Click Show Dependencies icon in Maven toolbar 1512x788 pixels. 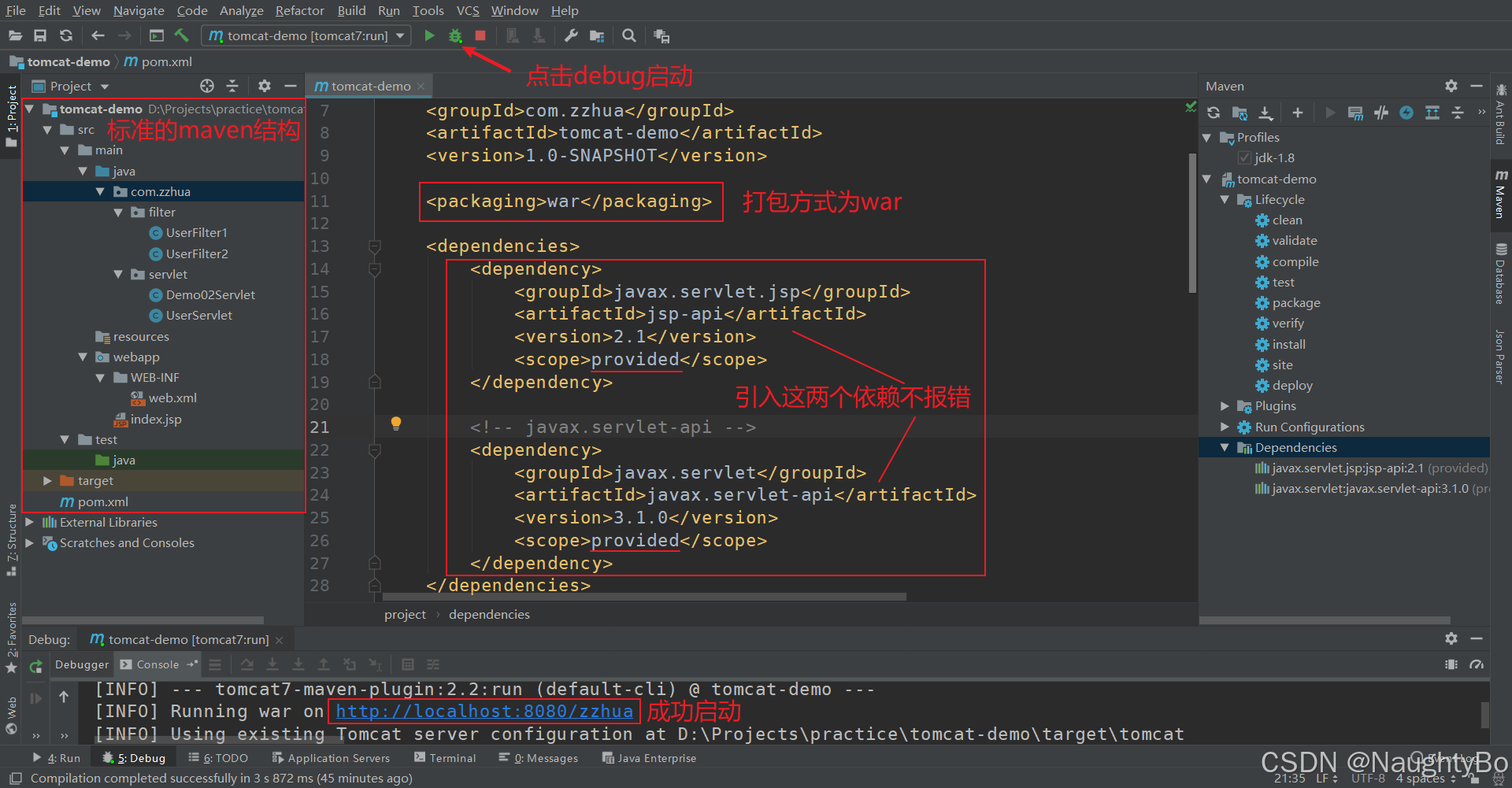(1432, 113)
